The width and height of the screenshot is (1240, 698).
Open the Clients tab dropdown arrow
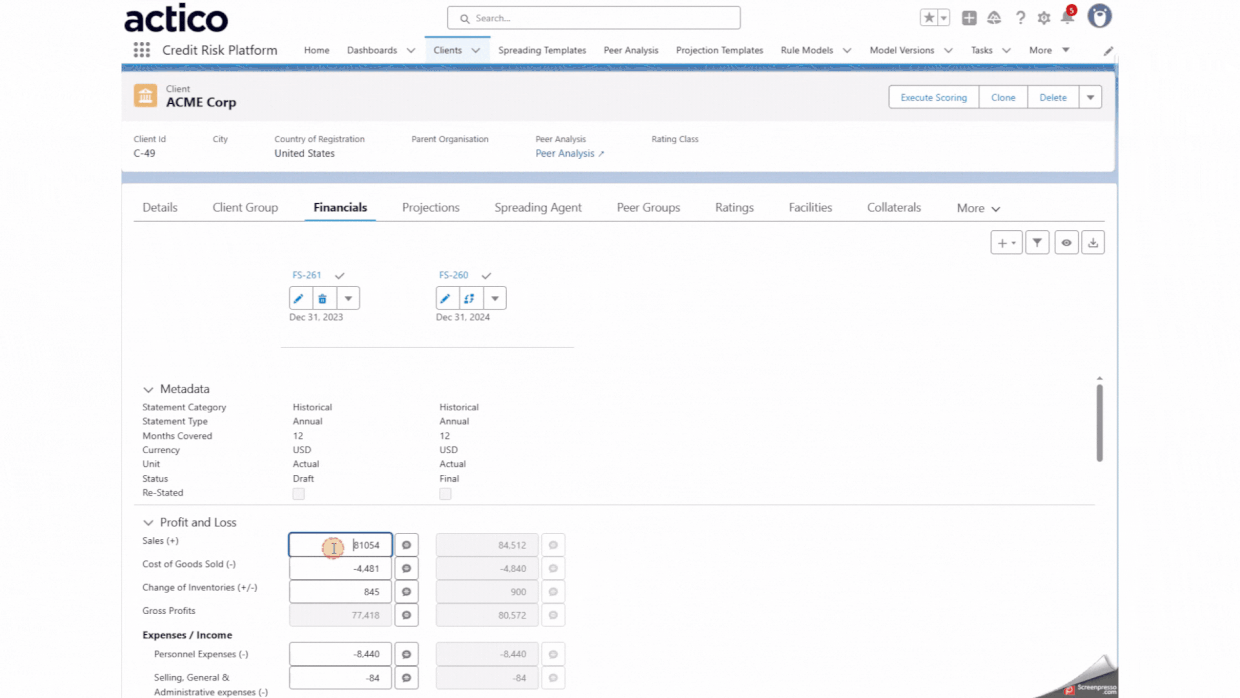pos(476,50)
